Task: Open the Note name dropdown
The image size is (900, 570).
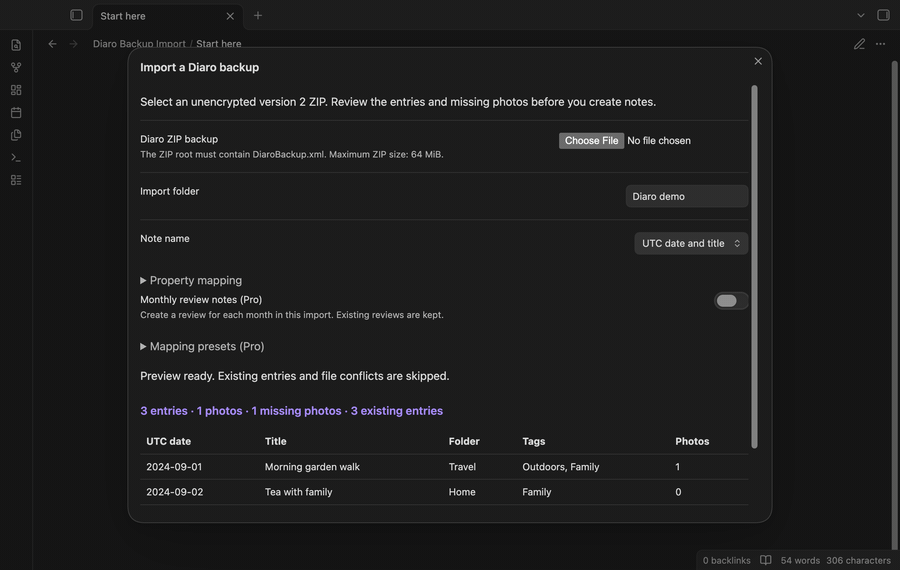Action: [x=691, y=243]
